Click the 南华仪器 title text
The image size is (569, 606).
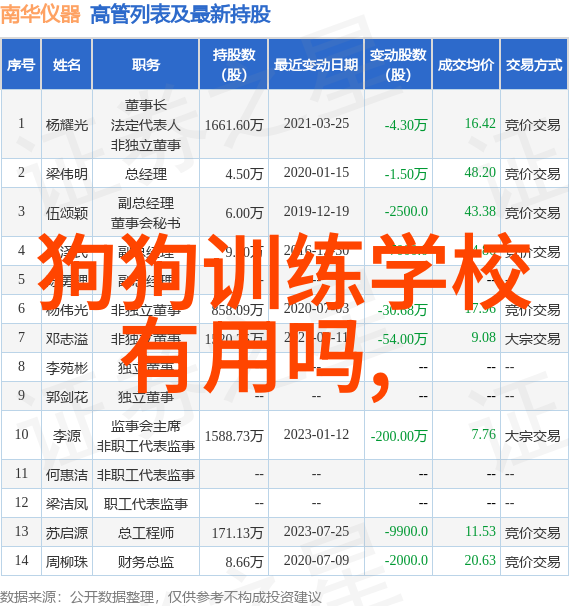pos(41,14)
